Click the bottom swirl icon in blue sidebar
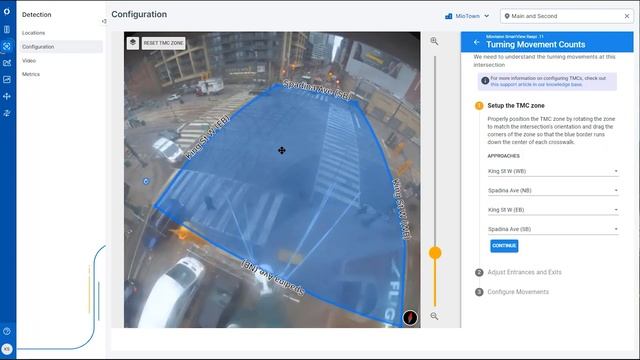640x360 pixels. click(x=7, y=113)
